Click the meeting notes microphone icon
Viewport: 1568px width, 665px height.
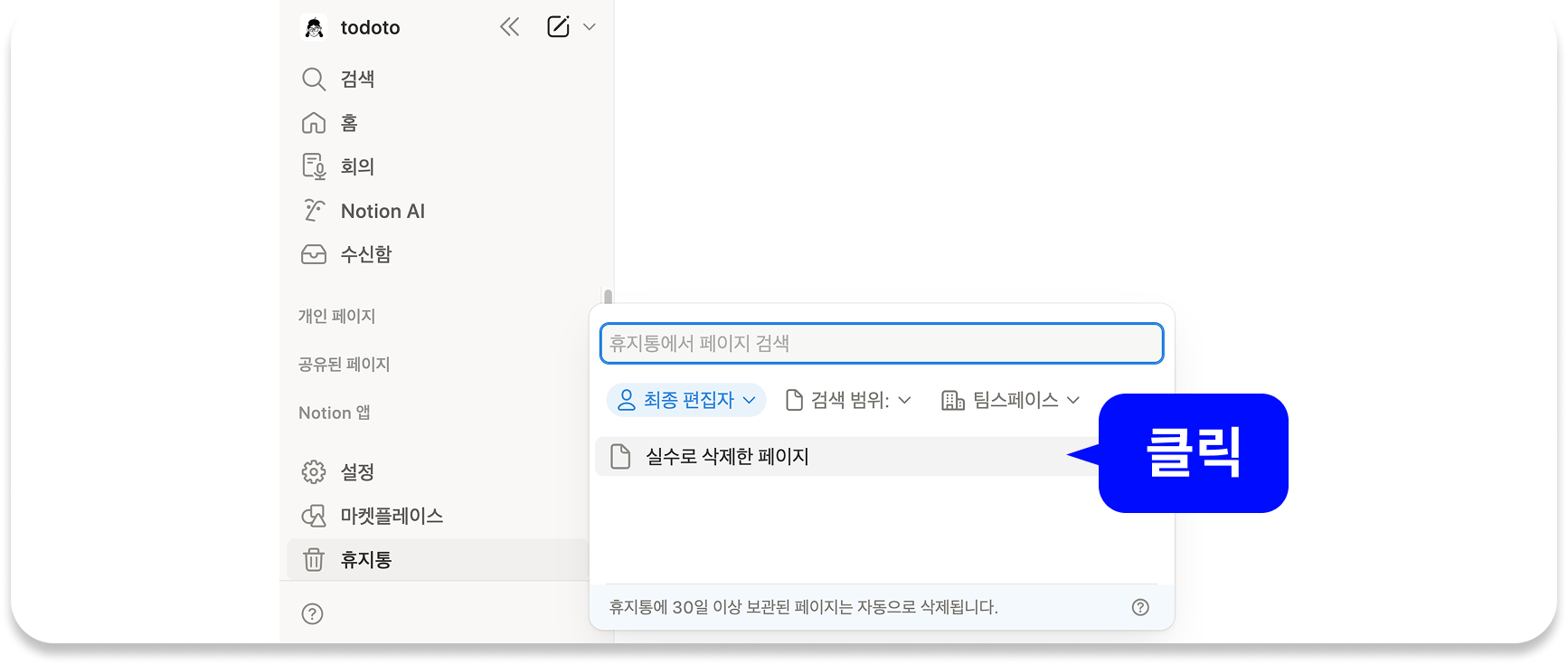(x=314, y=166)
